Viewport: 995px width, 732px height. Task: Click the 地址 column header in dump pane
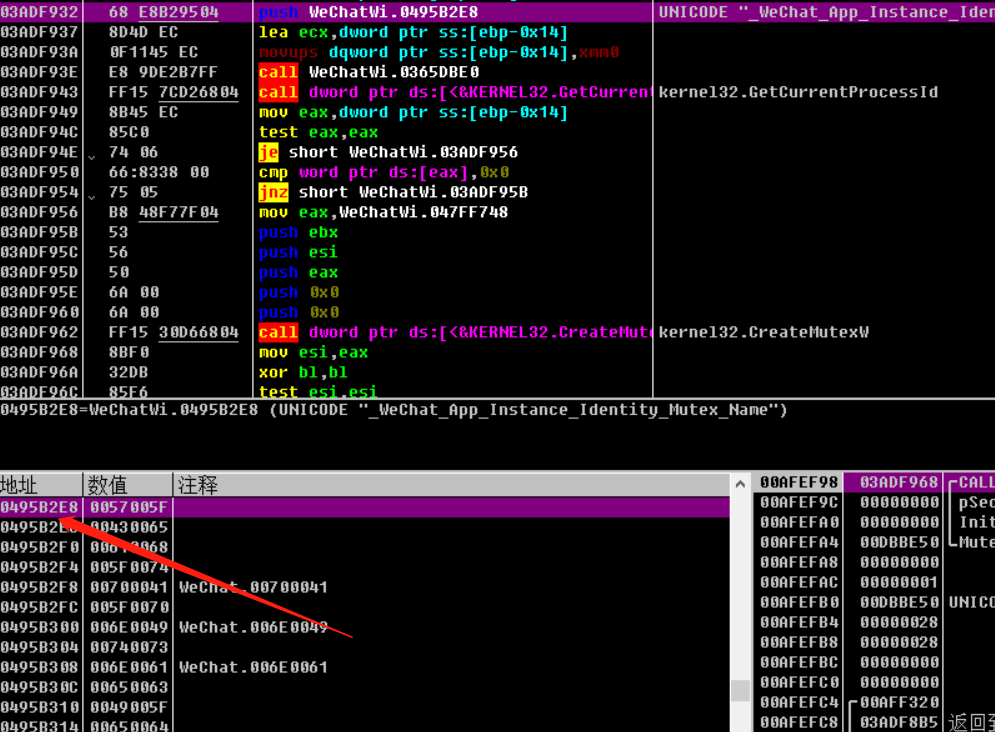coord(41,485)
